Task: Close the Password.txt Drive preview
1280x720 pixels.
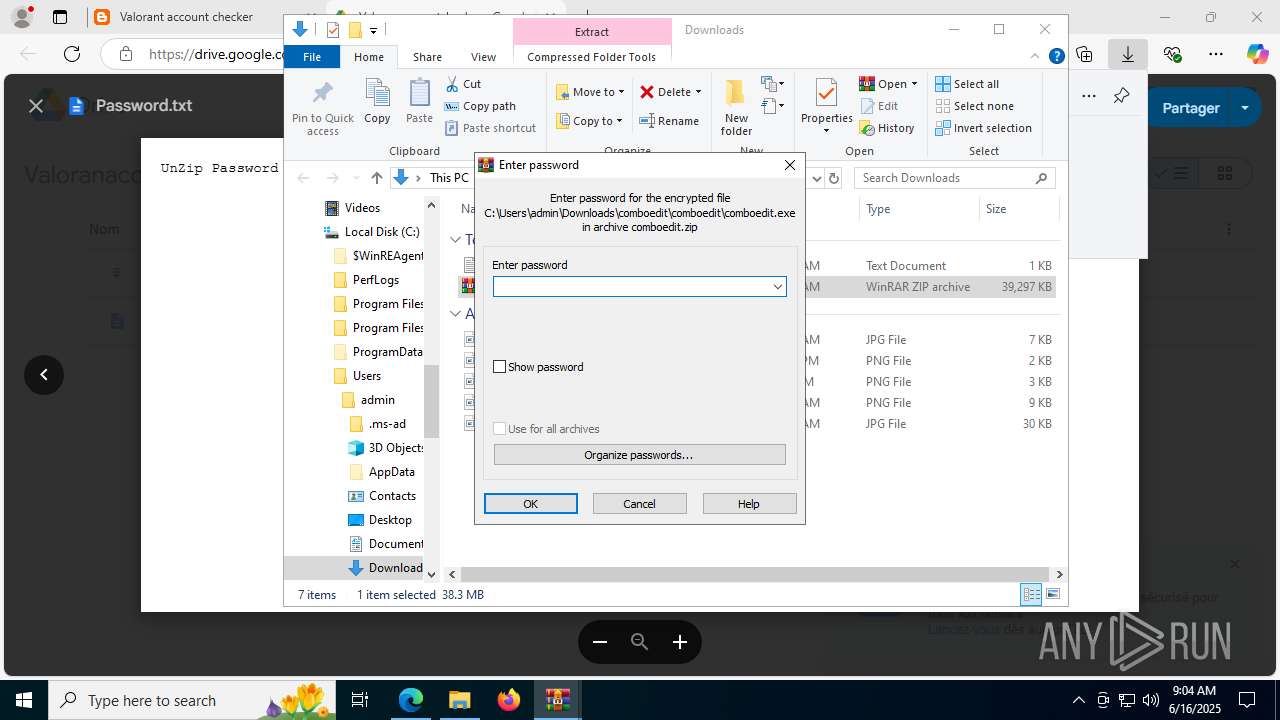Action: point(36,105)
